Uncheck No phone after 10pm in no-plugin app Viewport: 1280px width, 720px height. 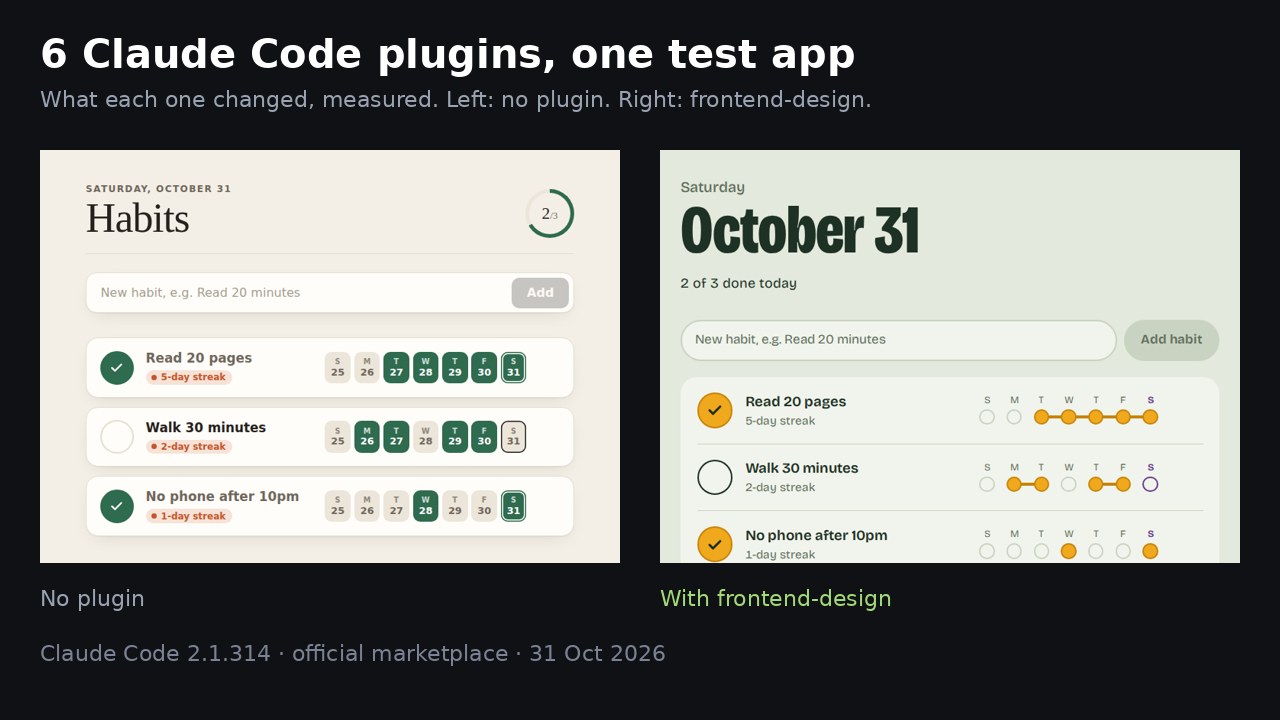pos(117,506)
